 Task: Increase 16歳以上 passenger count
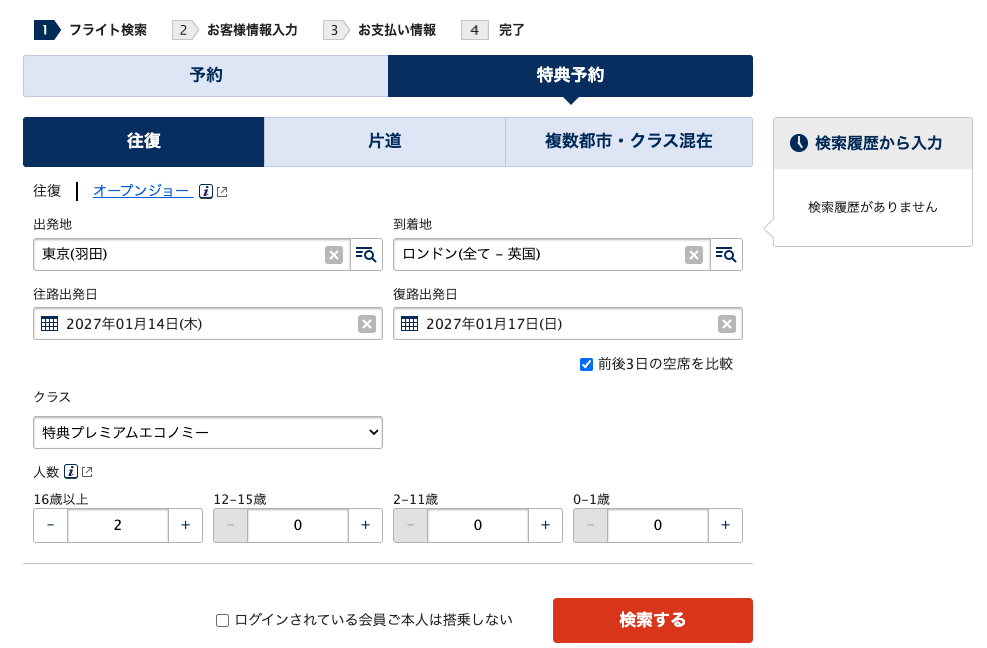(185, 525)
